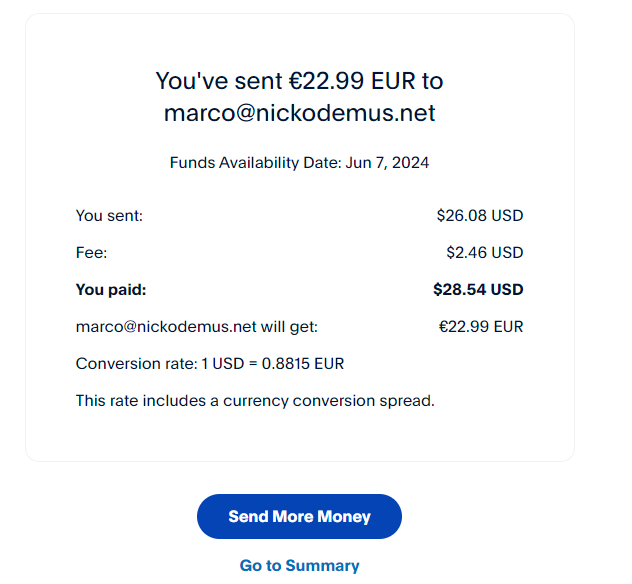This screenshot has width=632, height=584.
Task: Select the "Fee:" label
Action: [91, 253]
